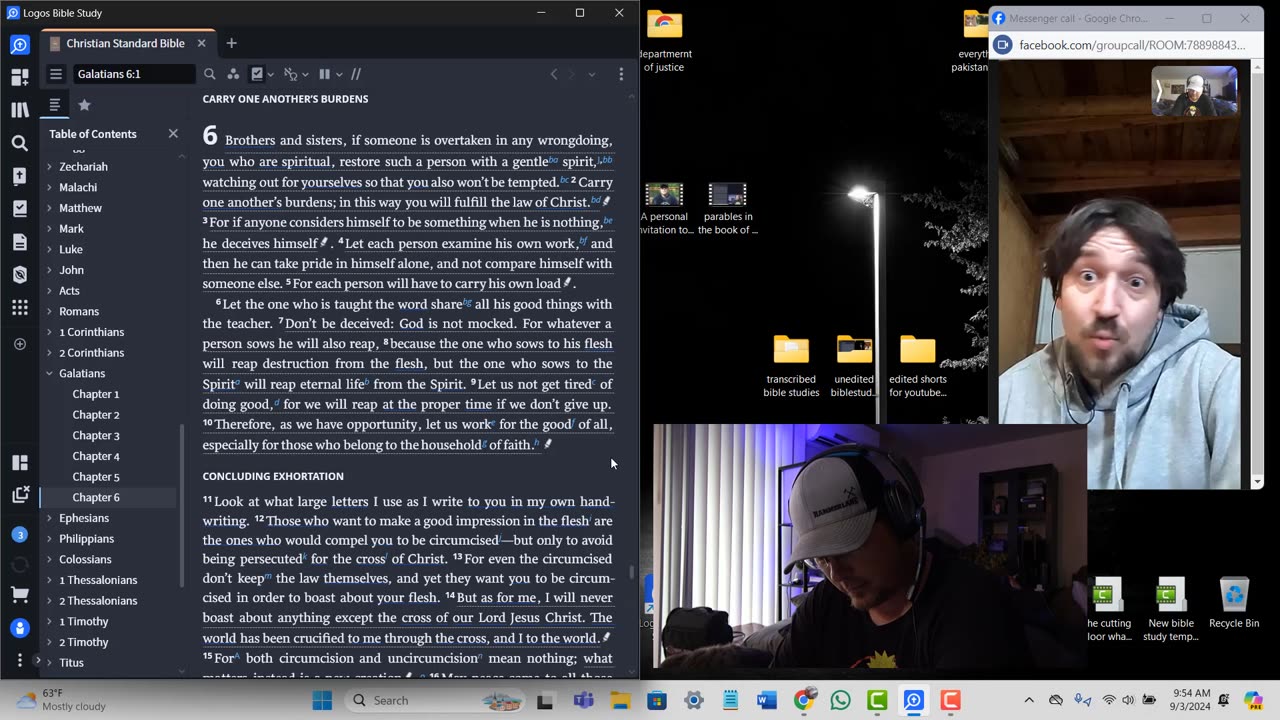This screenshot has height=720, width=1280.
Task: Click the Close All panels icon
Action: [x=20, y=495]
